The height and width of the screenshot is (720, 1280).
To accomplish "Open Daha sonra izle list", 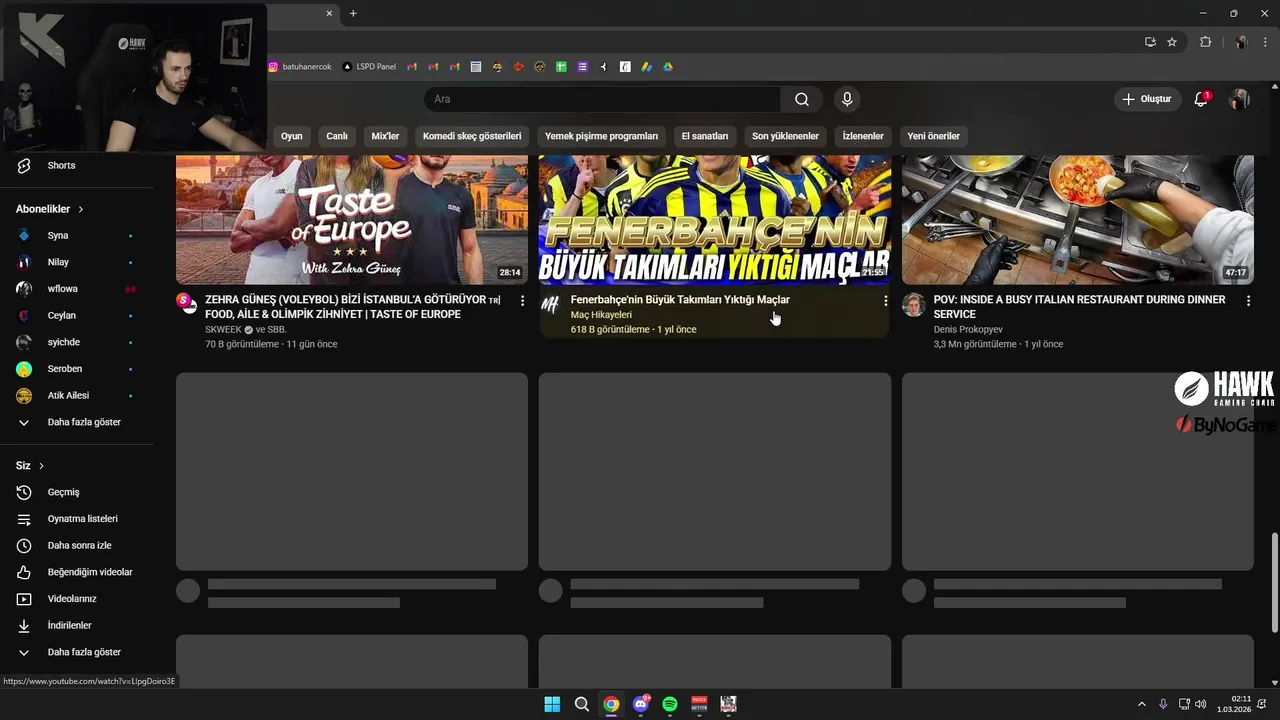I will [77, 545].
